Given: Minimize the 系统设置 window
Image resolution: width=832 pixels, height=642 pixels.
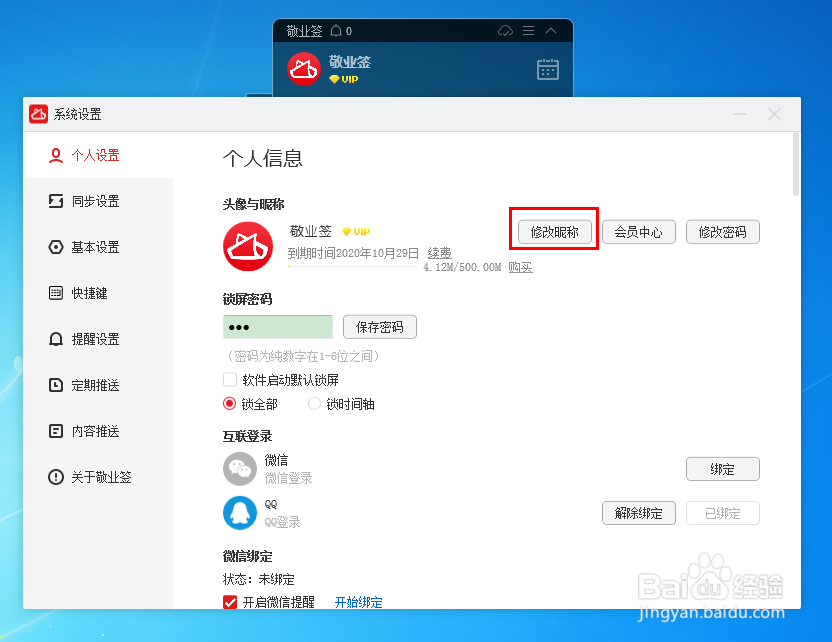Looking at the screenshot, I should [x=739, y=114].
